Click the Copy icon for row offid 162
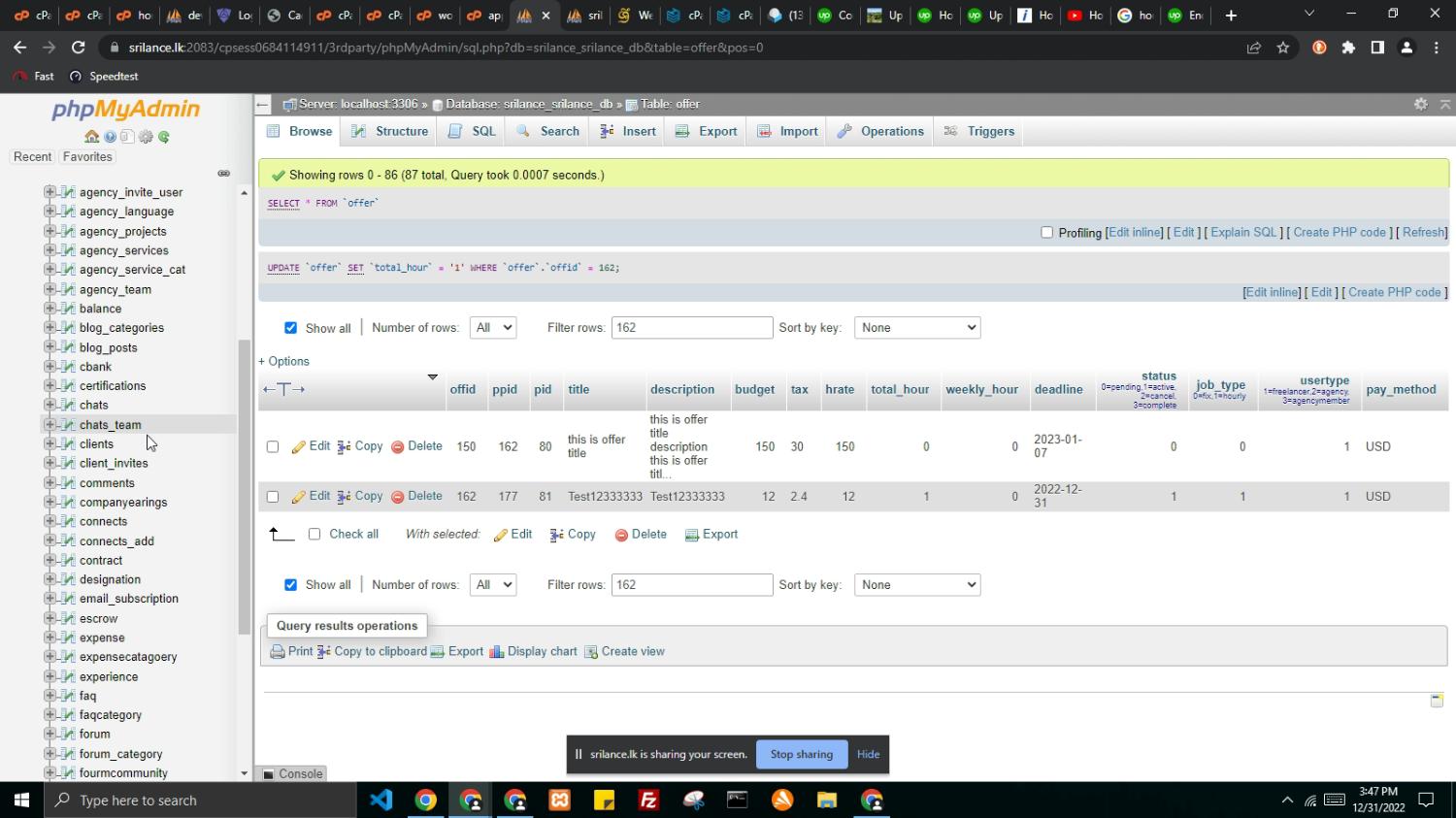This screenshot has height=818, width=1456. pyautogui.click(x=345, y=497)
